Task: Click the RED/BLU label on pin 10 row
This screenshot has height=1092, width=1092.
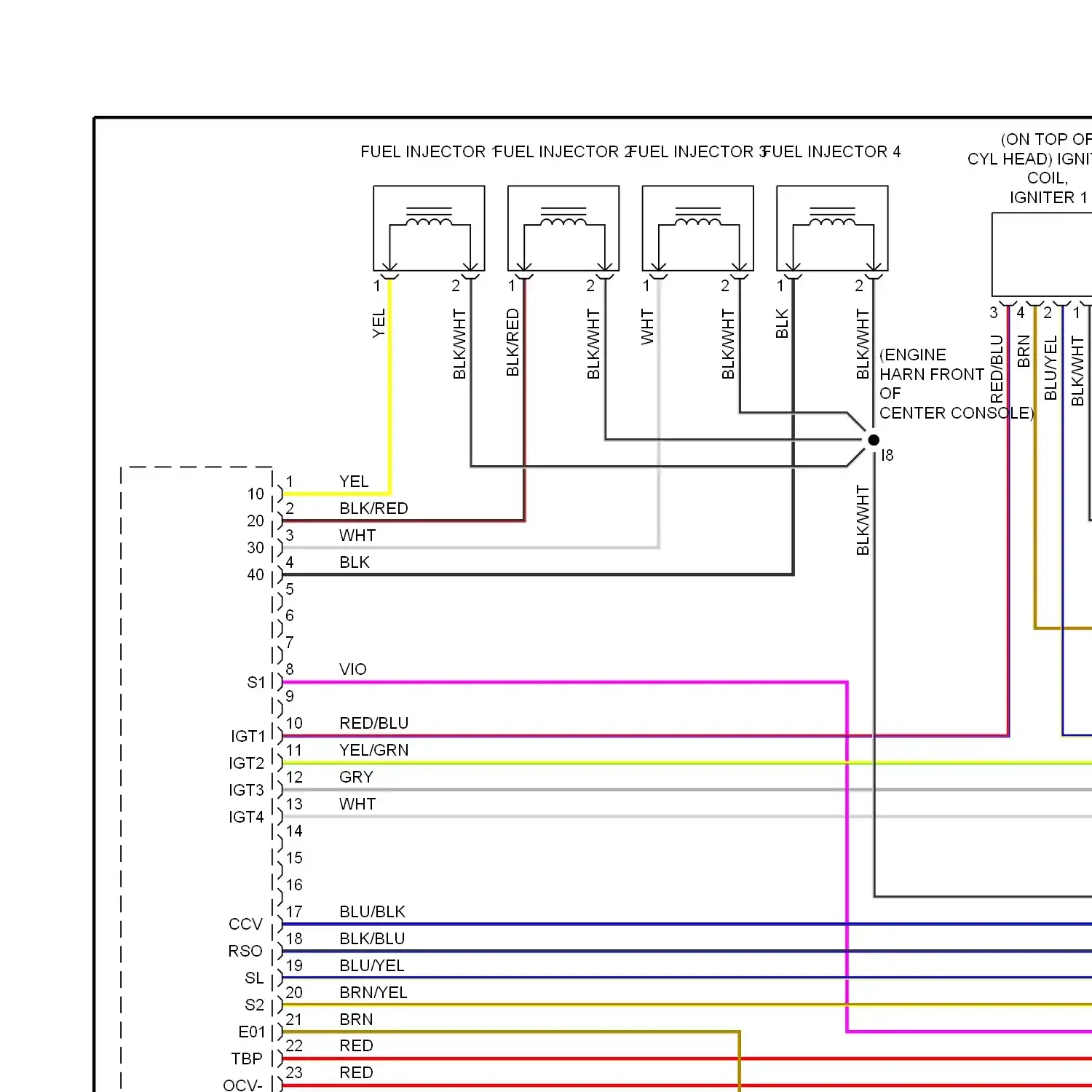Action: pos(374,723)
